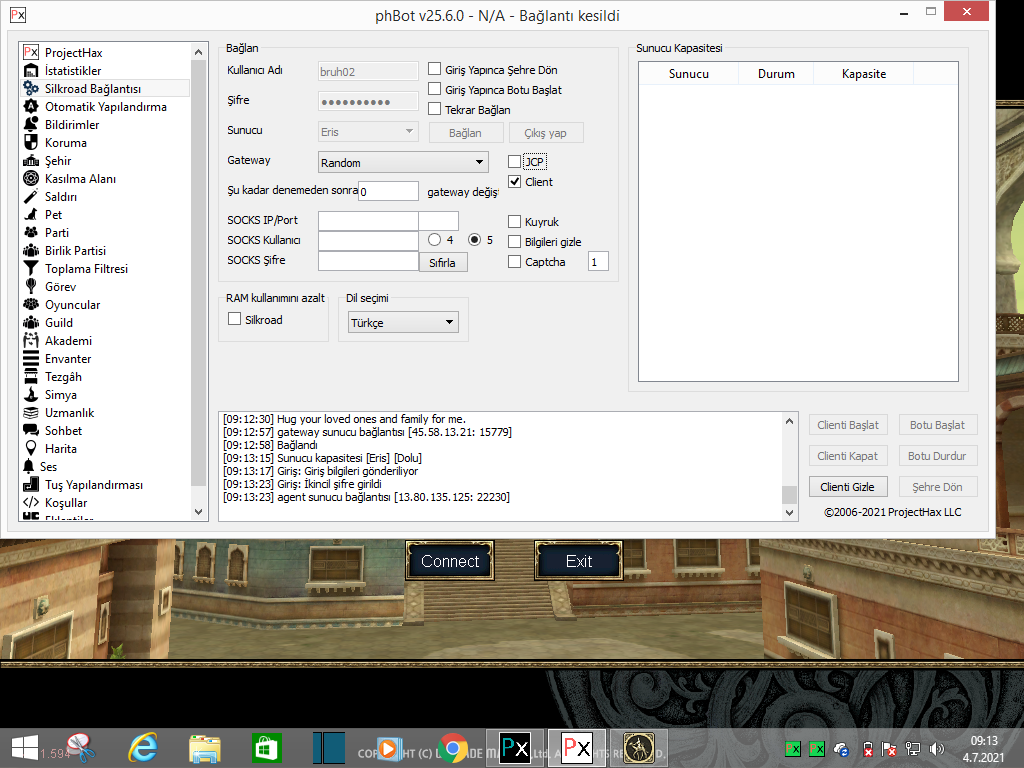Launch Google Chrome from the taskbar
The width and height of the screenshot is (1024, 768).
(452, 747)
